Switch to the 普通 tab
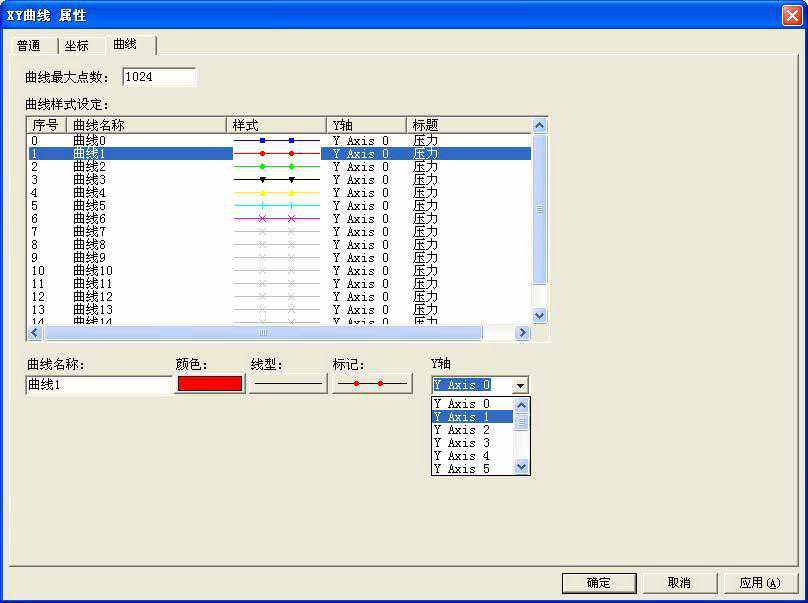The width and height of the screenshot is (808, 603). click(x=29, y=46)
